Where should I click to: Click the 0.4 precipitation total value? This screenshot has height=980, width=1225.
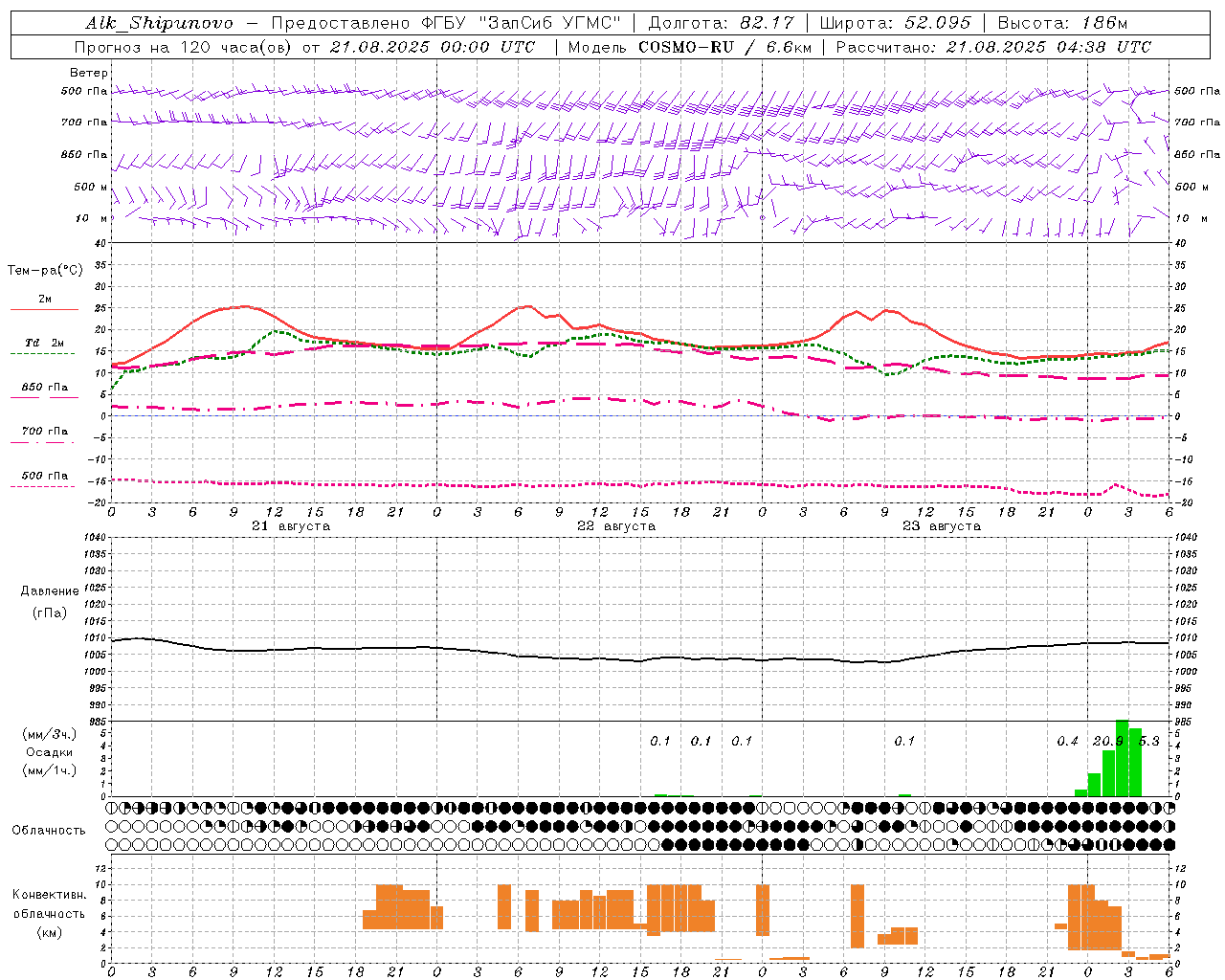[1067, 742]
